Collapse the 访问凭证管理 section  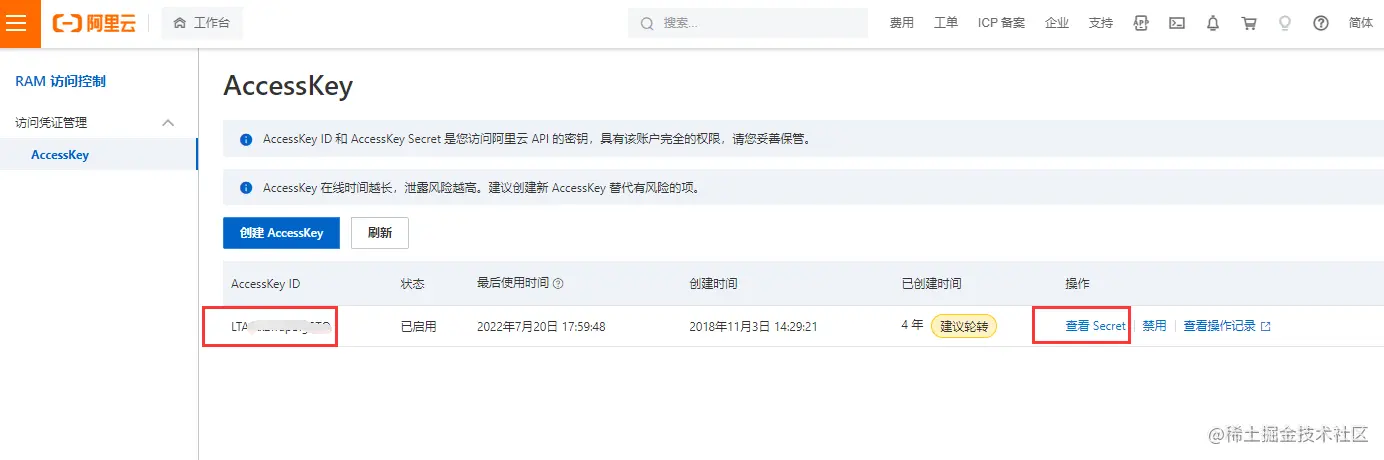point(98,123)
